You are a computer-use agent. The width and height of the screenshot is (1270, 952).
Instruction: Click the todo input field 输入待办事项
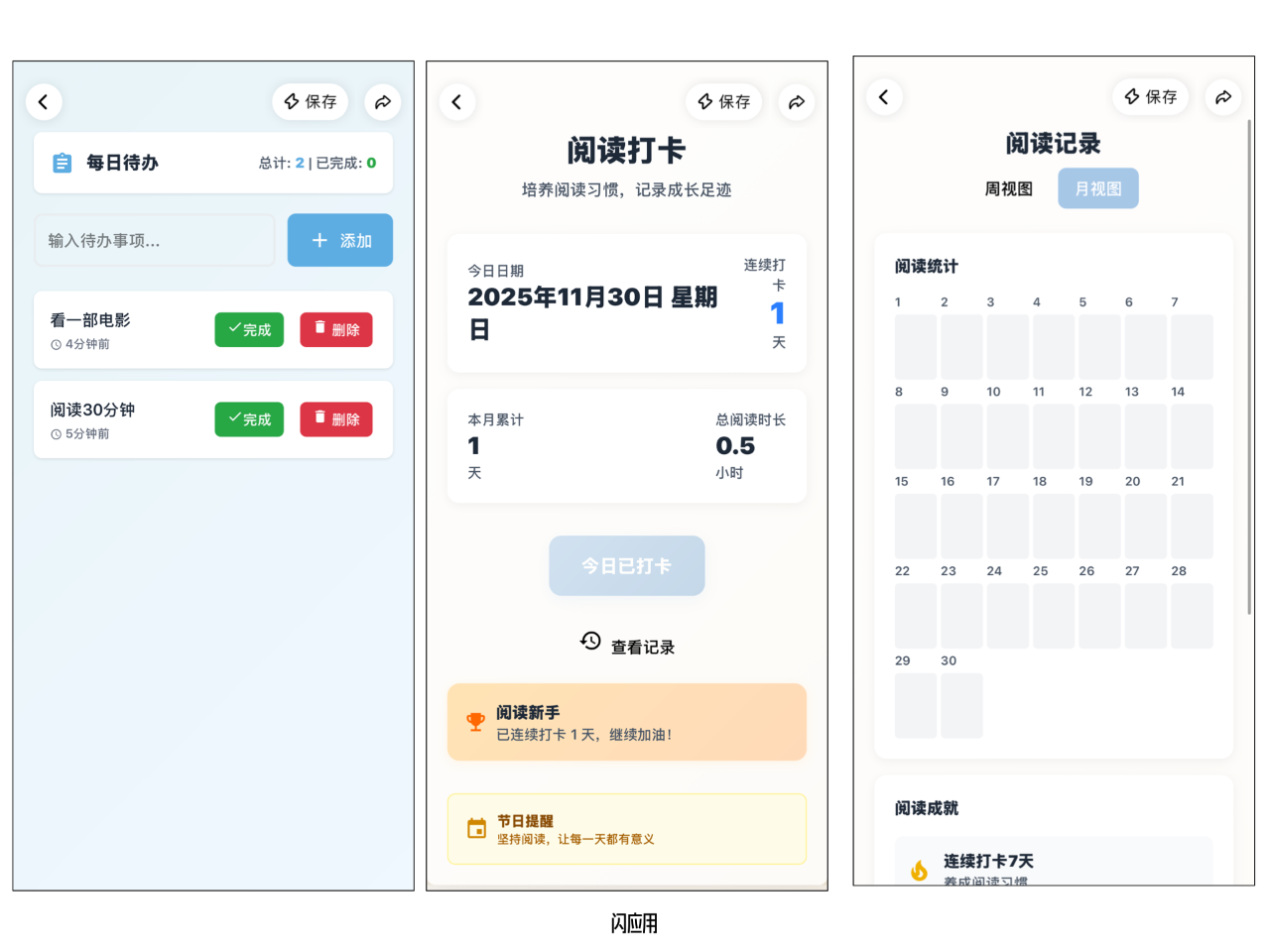pyautogui.click(x=154, y=240)
